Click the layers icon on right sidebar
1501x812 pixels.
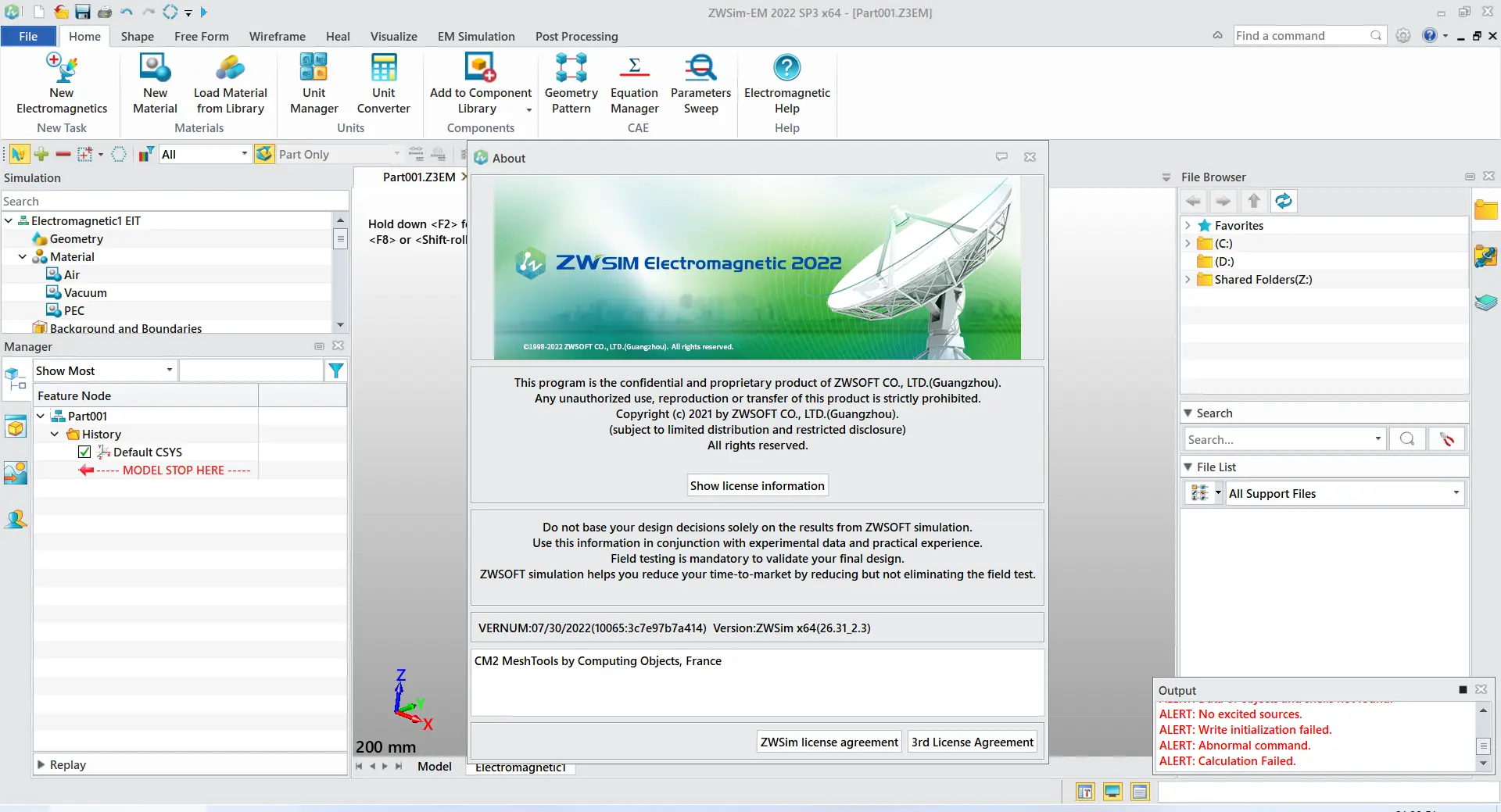(x=1485, y=302)
